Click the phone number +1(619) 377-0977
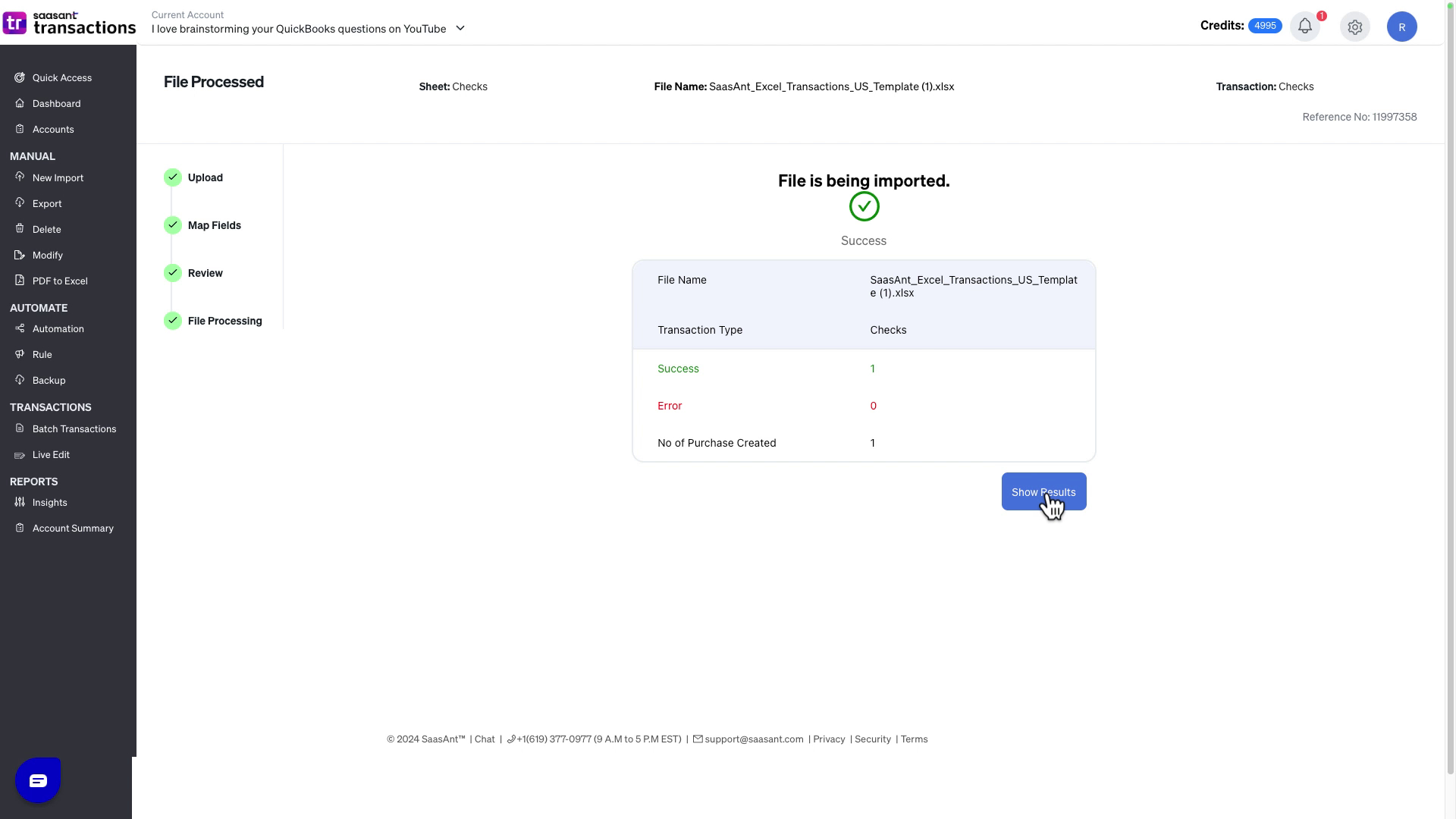Viewport: 1456px width, 819px height. [554, 739]
